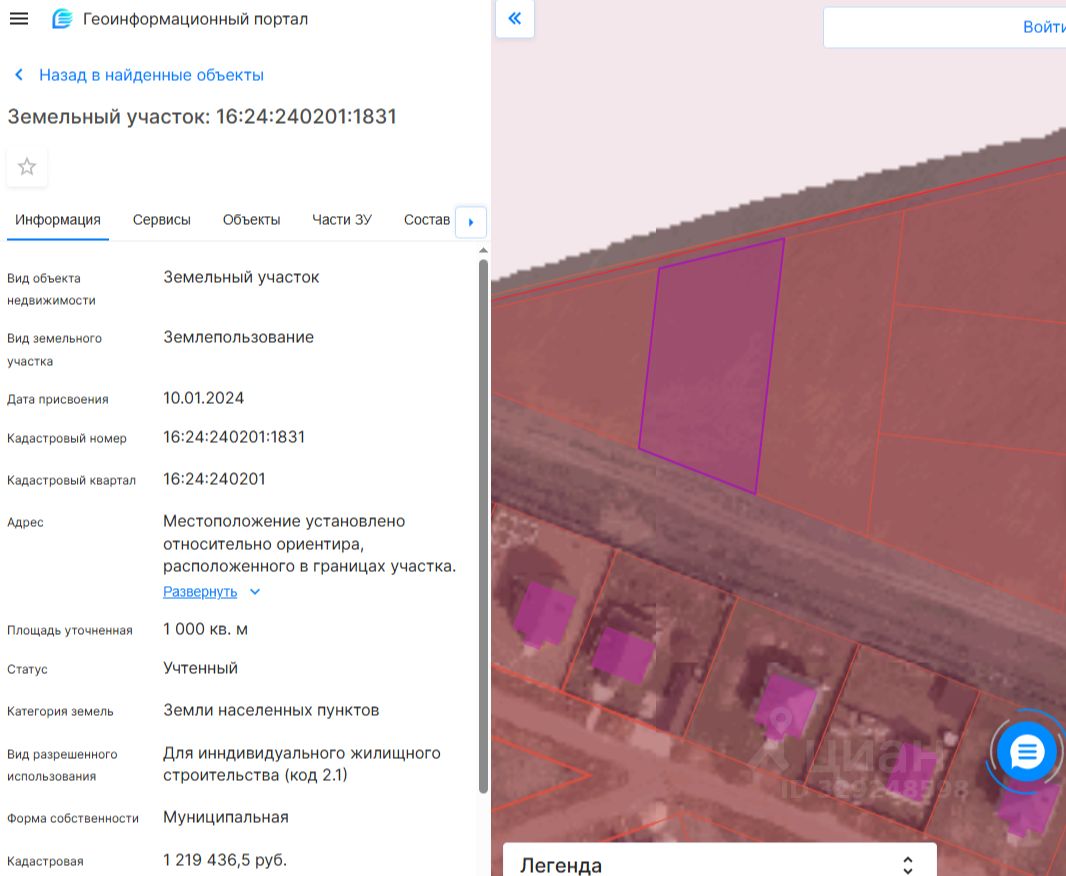1066x876 pixels.
Task: Open the chat support bubble
Action: point(1026,751)
